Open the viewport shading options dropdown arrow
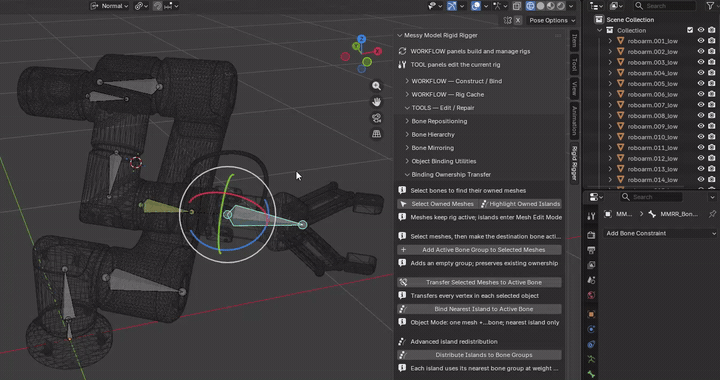 (x=571, y=6)
